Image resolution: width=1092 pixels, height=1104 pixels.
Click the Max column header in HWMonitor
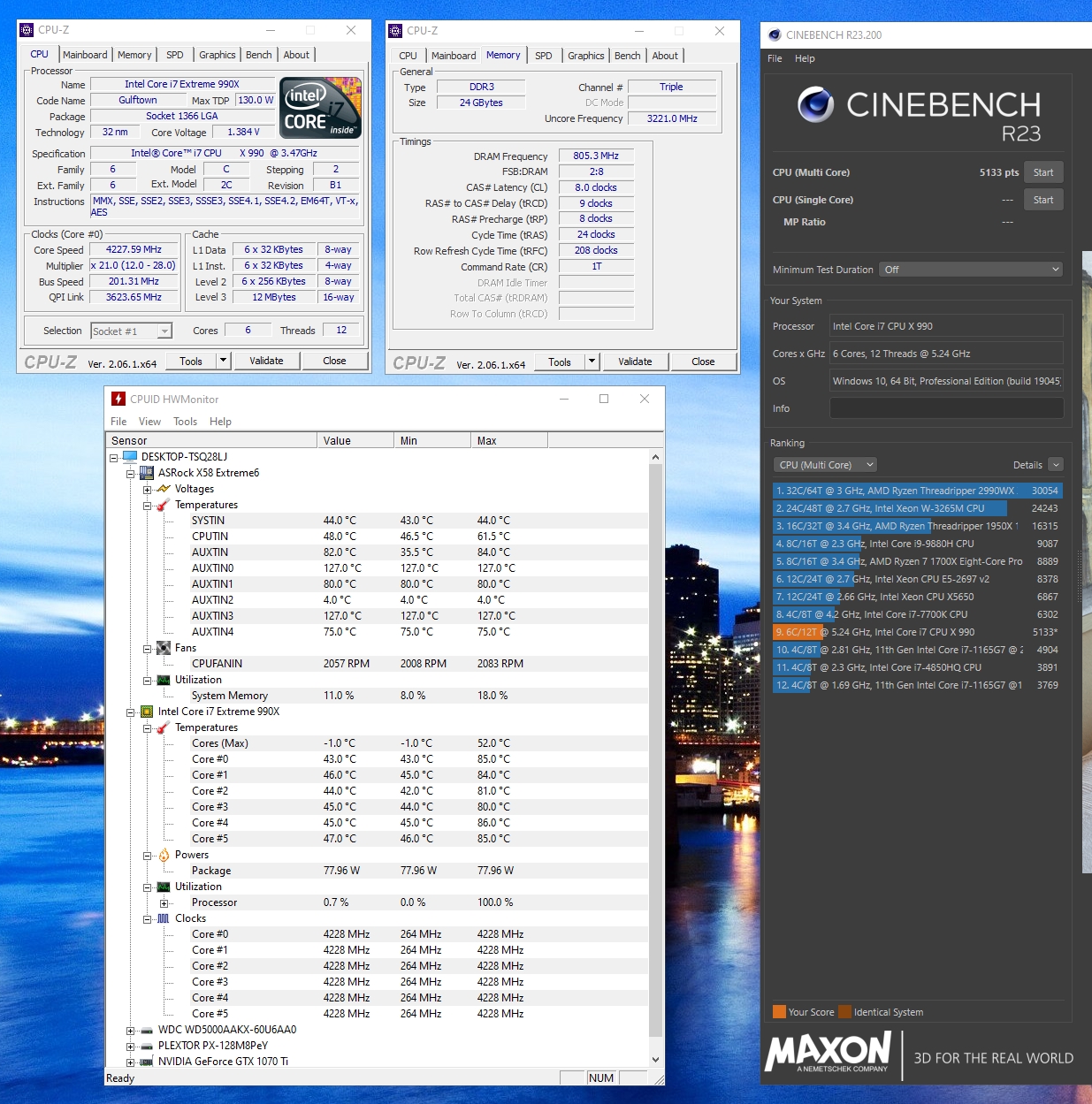pyautogui.click(x=509, y=440)
